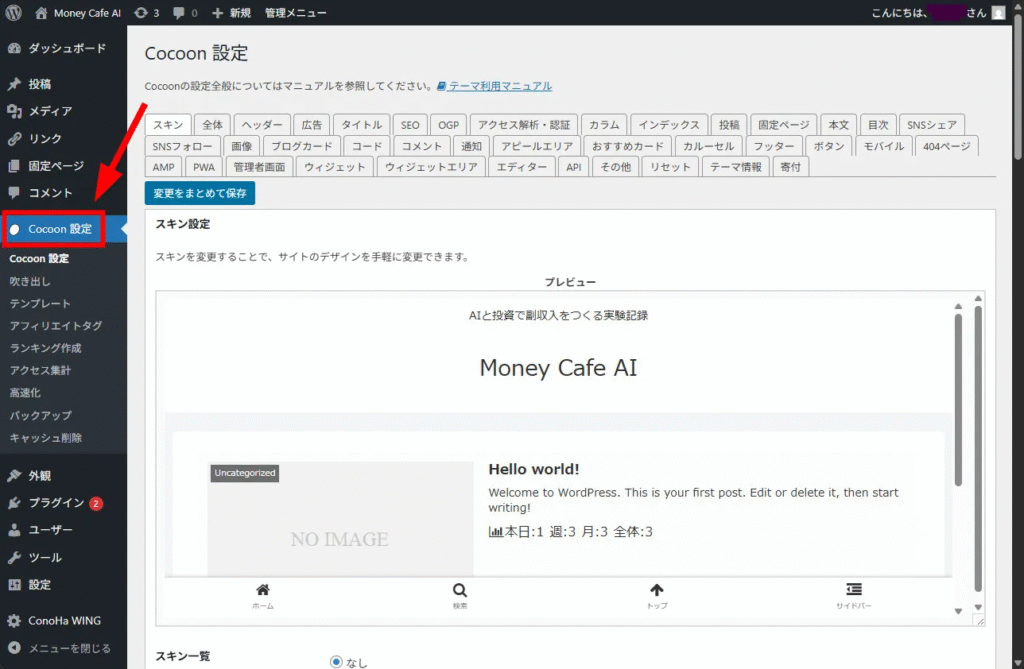The image size is (1024, 669).
Task: Click サイドバー icon in preview footer
Action: (854, 595)
